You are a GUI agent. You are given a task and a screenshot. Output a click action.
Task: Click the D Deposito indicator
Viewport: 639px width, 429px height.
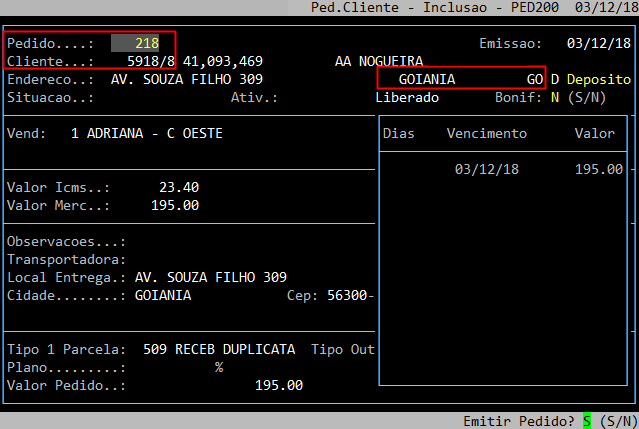[x=591, y=79]
